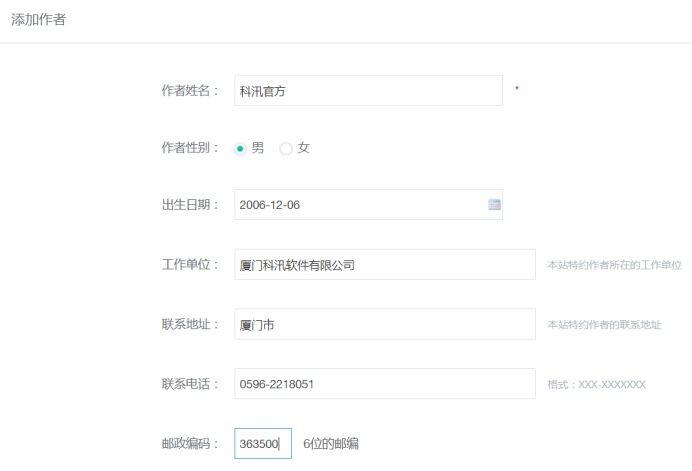The height and width of the screenshot is (471, 692).
Task: Click the 添加作者 heading text
Action: click(x=38, y=19)
